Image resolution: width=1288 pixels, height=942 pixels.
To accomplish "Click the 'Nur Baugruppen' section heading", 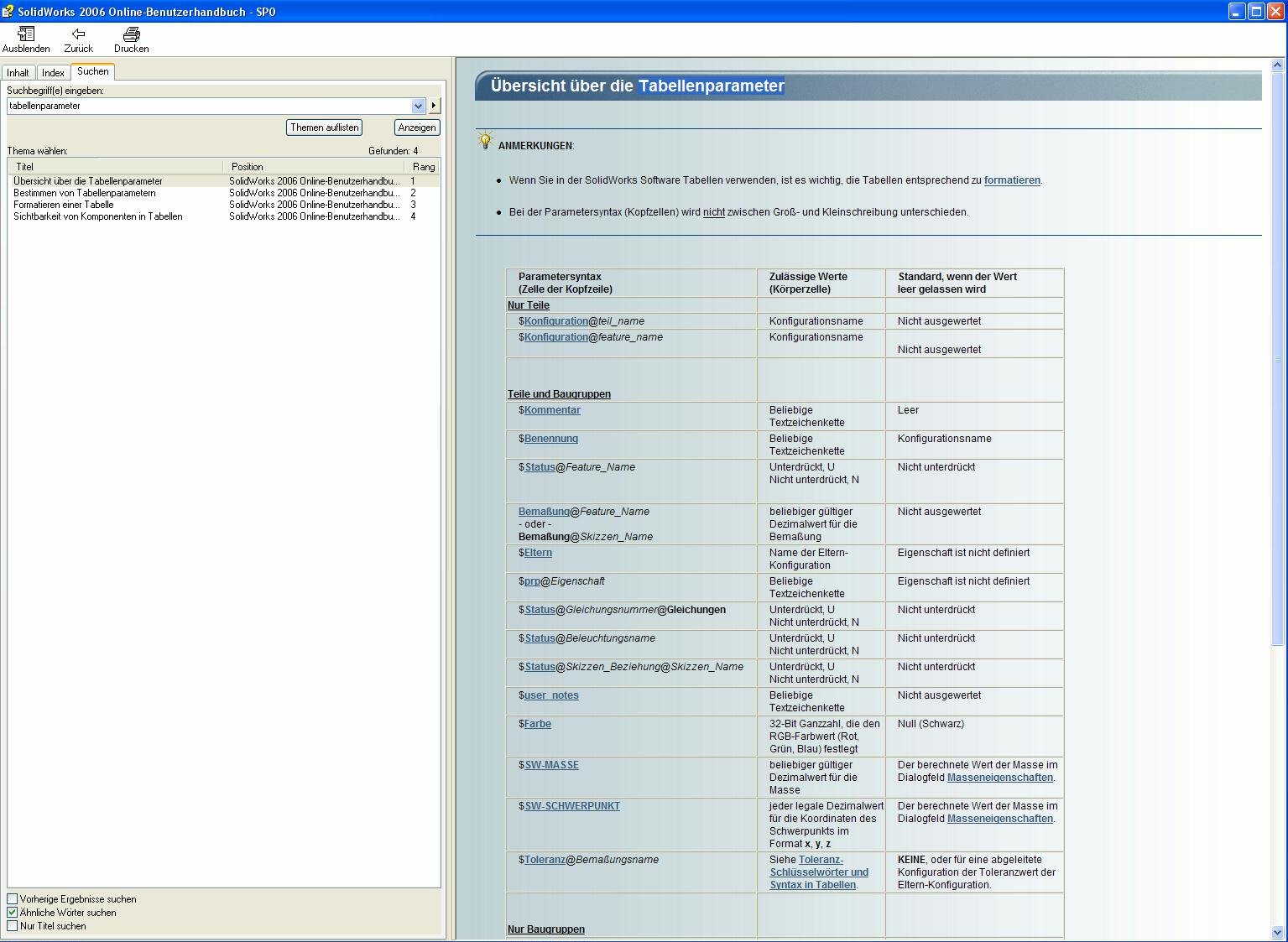I will (x=546, y=929).
